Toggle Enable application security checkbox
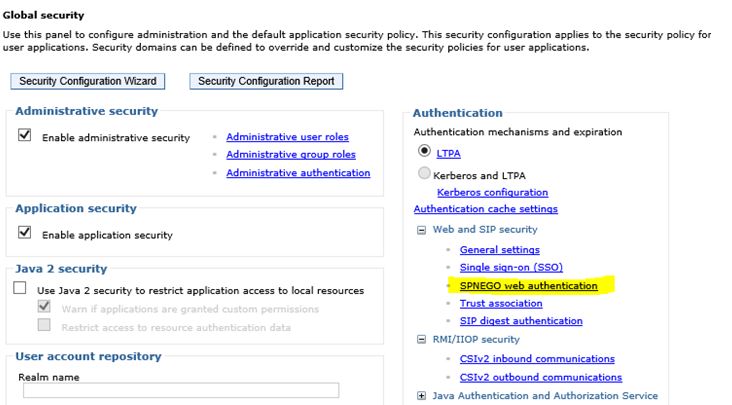Image resolution: width=732 pixels, height=405 pixels. pyautogui.click(x=24, y=232)
